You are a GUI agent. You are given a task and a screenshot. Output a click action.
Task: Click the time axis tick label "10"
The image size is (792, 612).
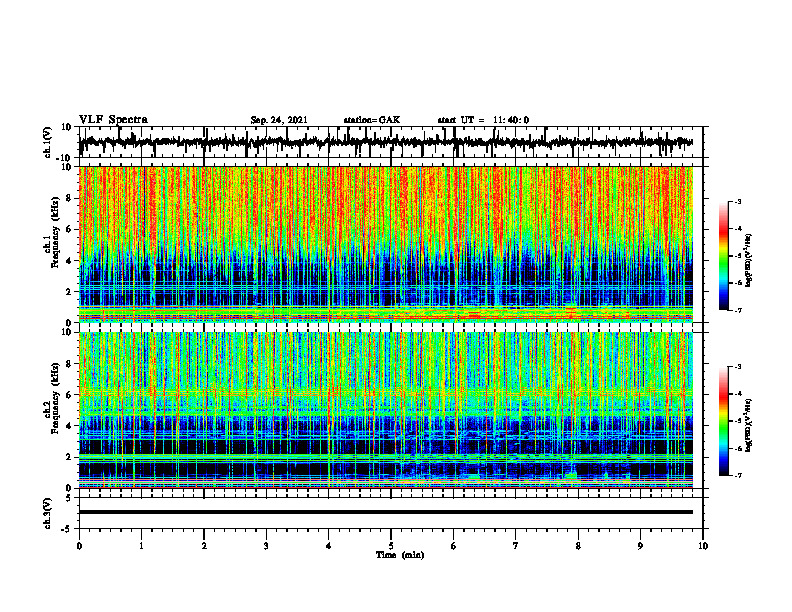coord(703,546)
